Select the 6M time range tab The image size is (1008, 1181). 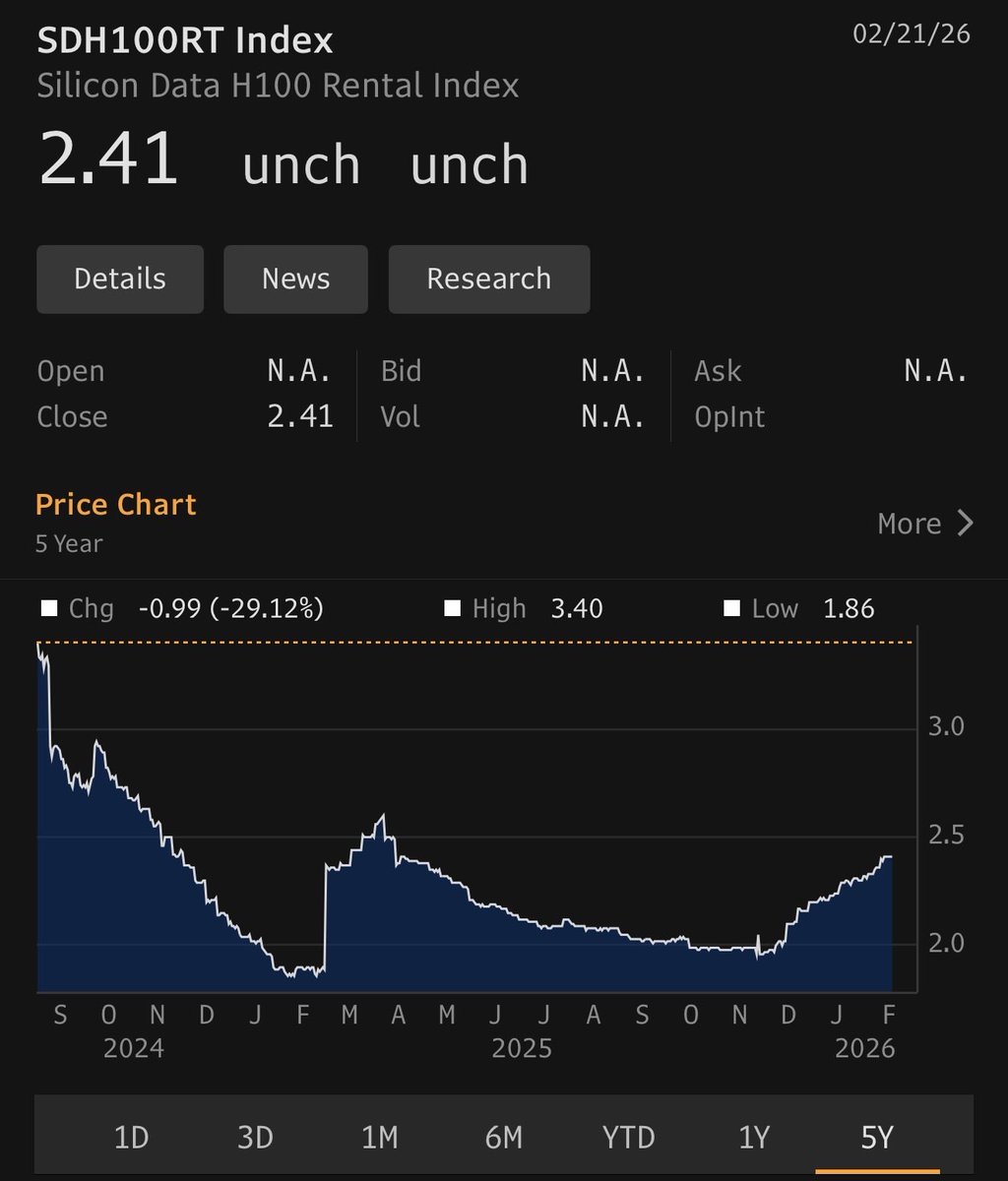(x=503, y=1138)
